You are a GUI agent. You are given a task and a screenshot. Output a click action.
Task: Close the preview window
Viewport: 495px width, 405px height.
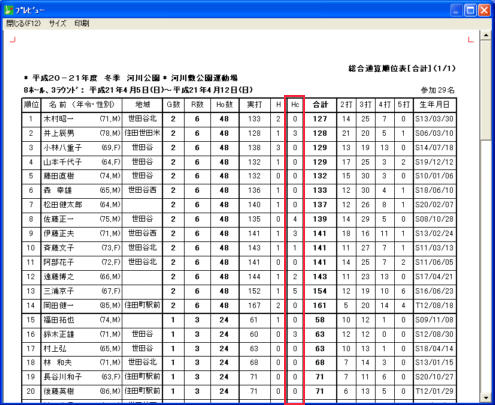point(484,10)
